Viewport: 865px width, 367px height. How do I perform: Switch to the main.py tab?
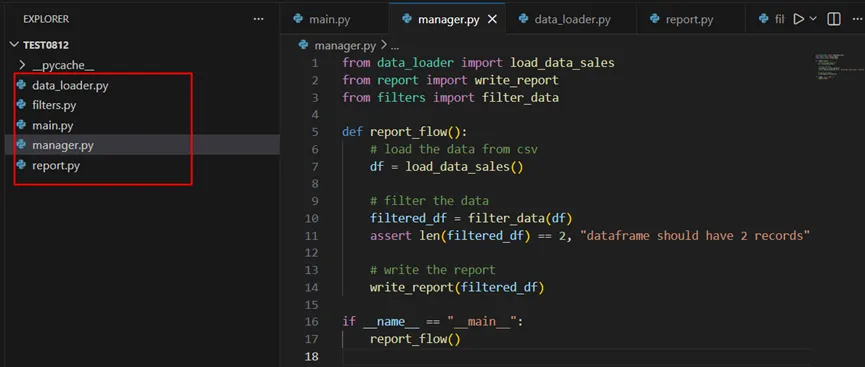click(x=329, y=19)
